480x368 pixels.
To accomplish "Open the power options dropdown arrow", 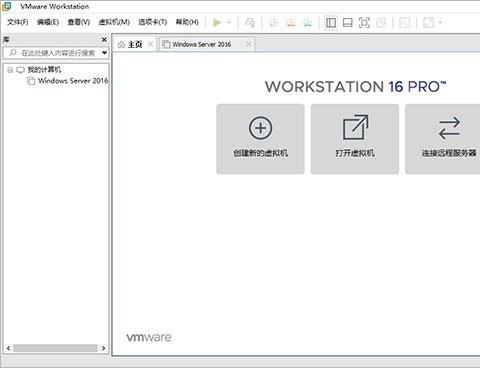I will tap(229, 23).
